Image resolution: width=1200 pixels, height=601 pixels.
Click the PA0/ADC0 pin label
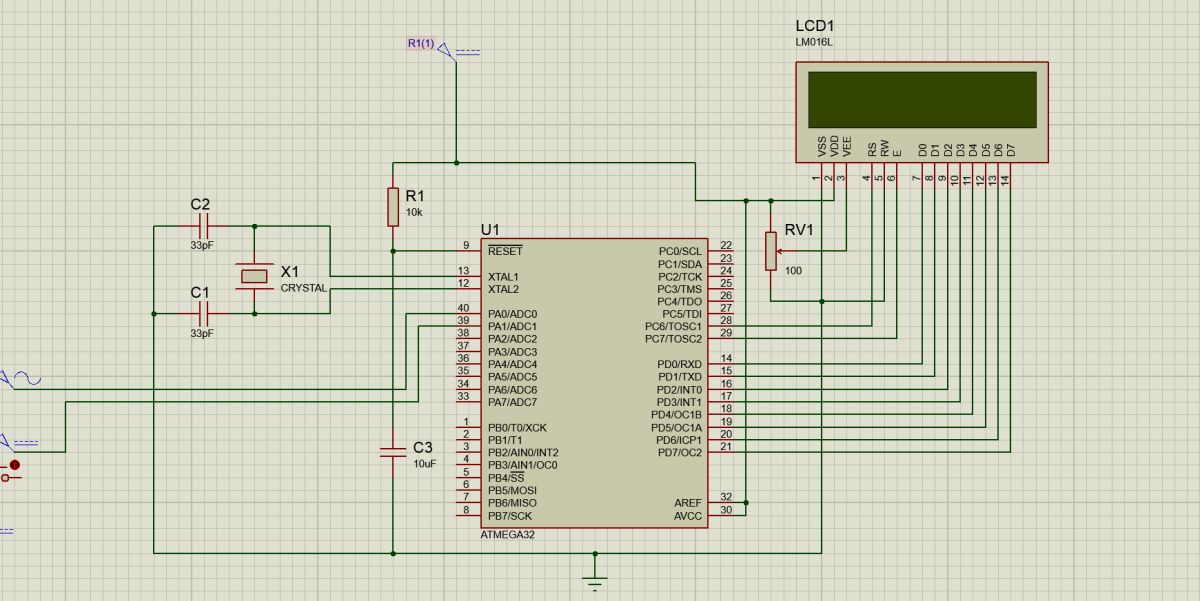tap(512, 314)
